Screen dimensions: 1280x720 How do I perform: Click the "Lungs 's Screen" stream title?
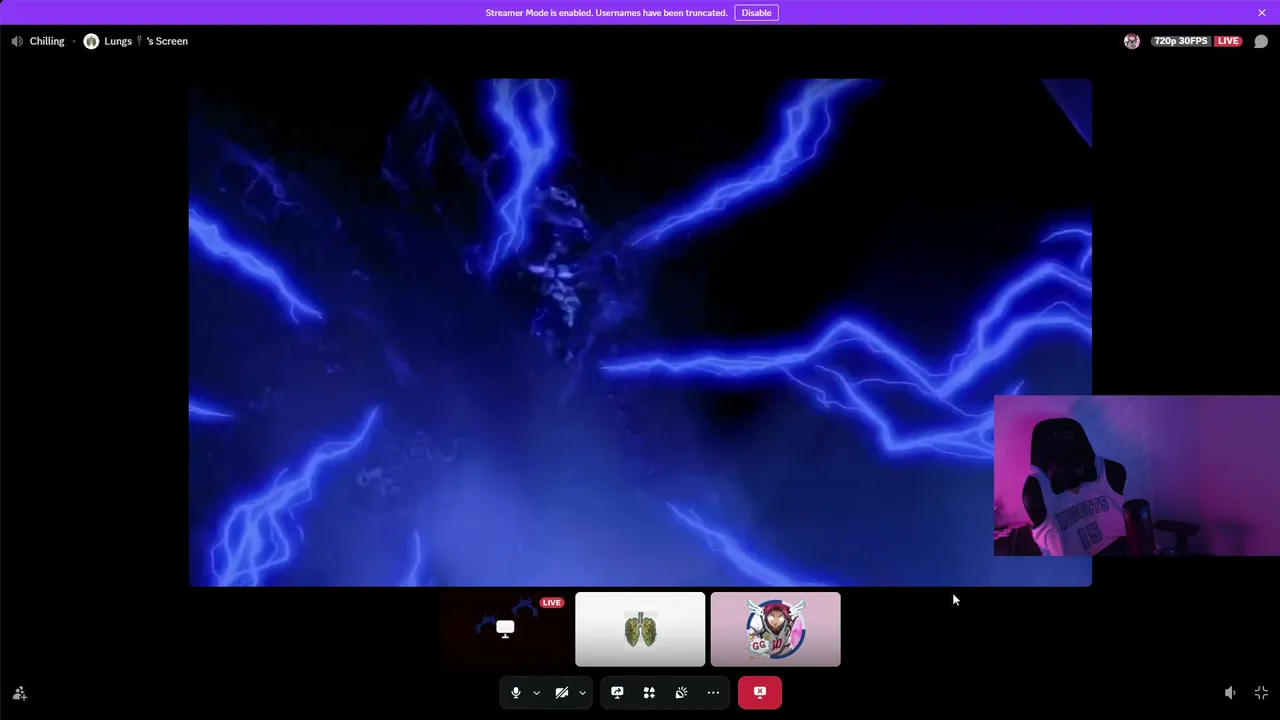click(146, 41)
